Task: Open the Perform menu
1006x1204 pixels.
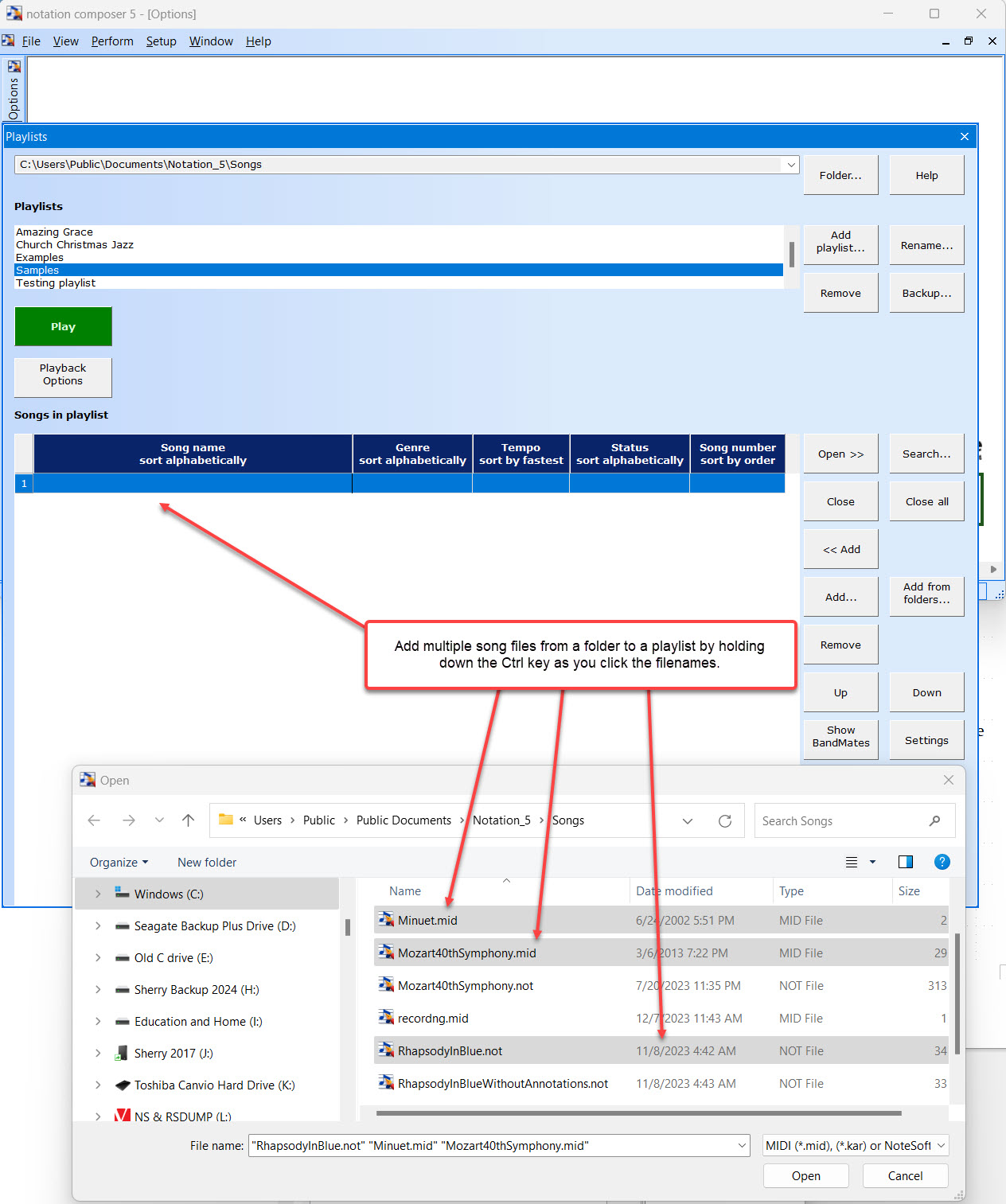Action: pyautogui.click(x=112, y=41)
